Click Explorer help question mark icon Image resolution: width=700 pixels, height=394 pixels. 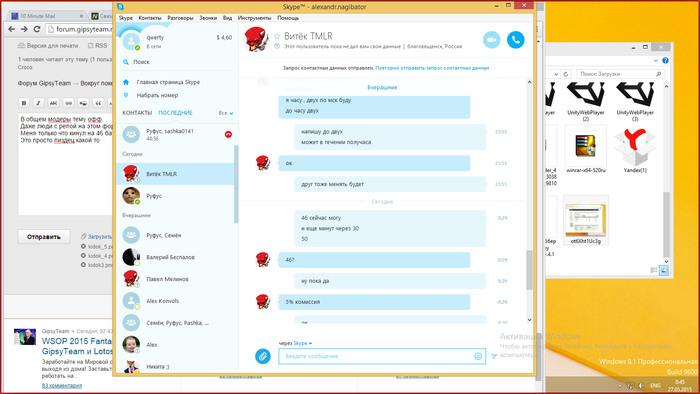click(665, 61)
